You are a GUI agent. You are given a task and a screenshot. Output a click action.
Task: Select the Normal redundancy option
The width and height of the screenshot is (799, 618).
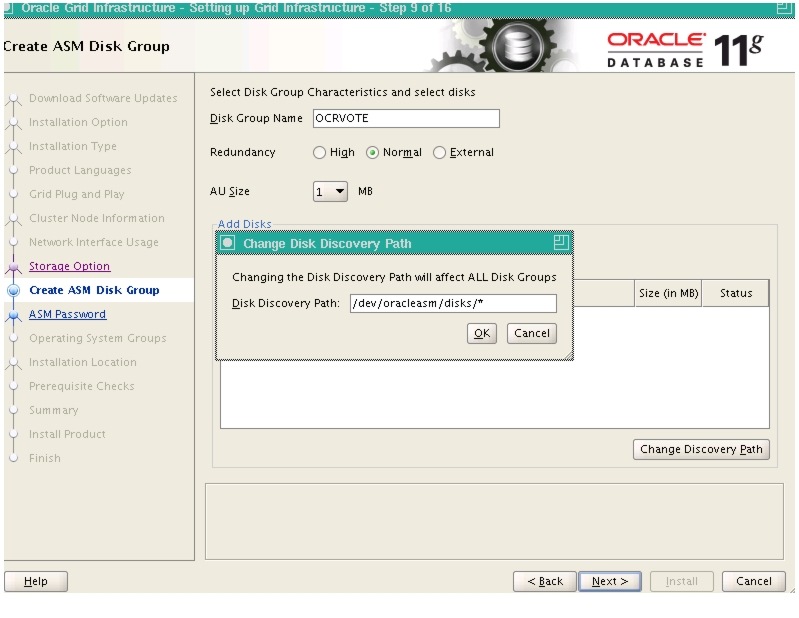372,152
